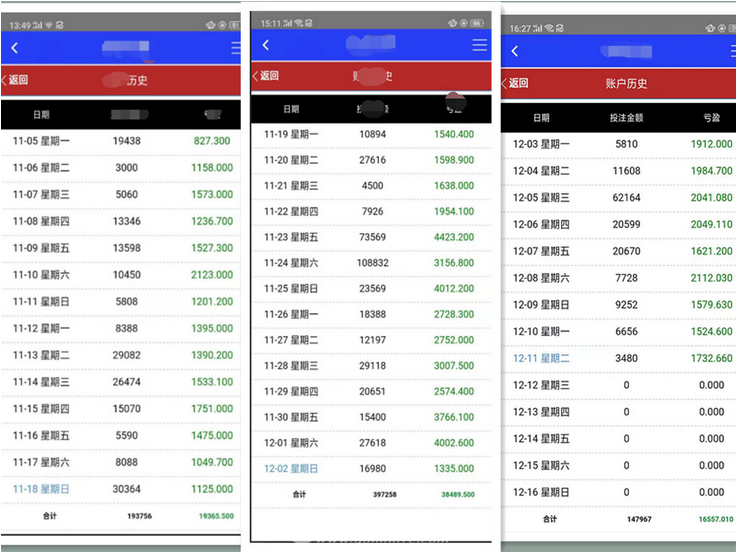741x552 pixels.
Task: Tap back arrow in the 13:49 screen header
Action: (x=14, y=48)
